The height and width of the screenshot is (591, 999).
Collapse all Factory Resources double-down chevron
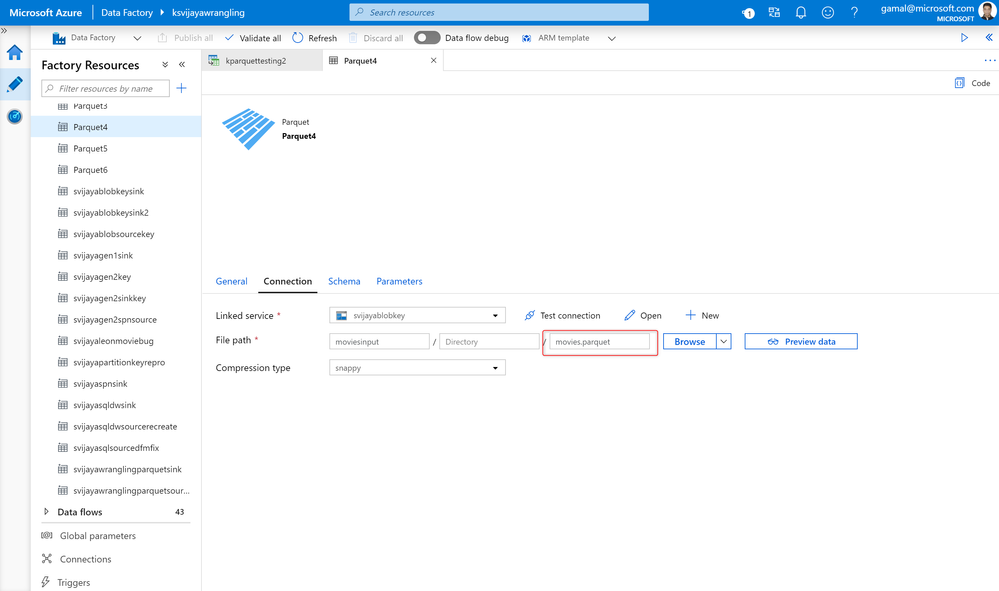tap(165, 65)
